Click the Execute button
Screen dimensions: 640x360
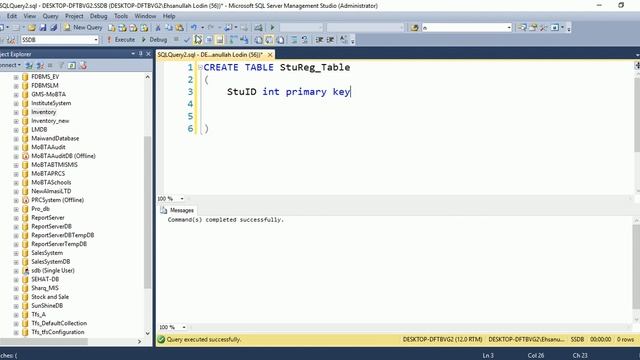(121, 40)
